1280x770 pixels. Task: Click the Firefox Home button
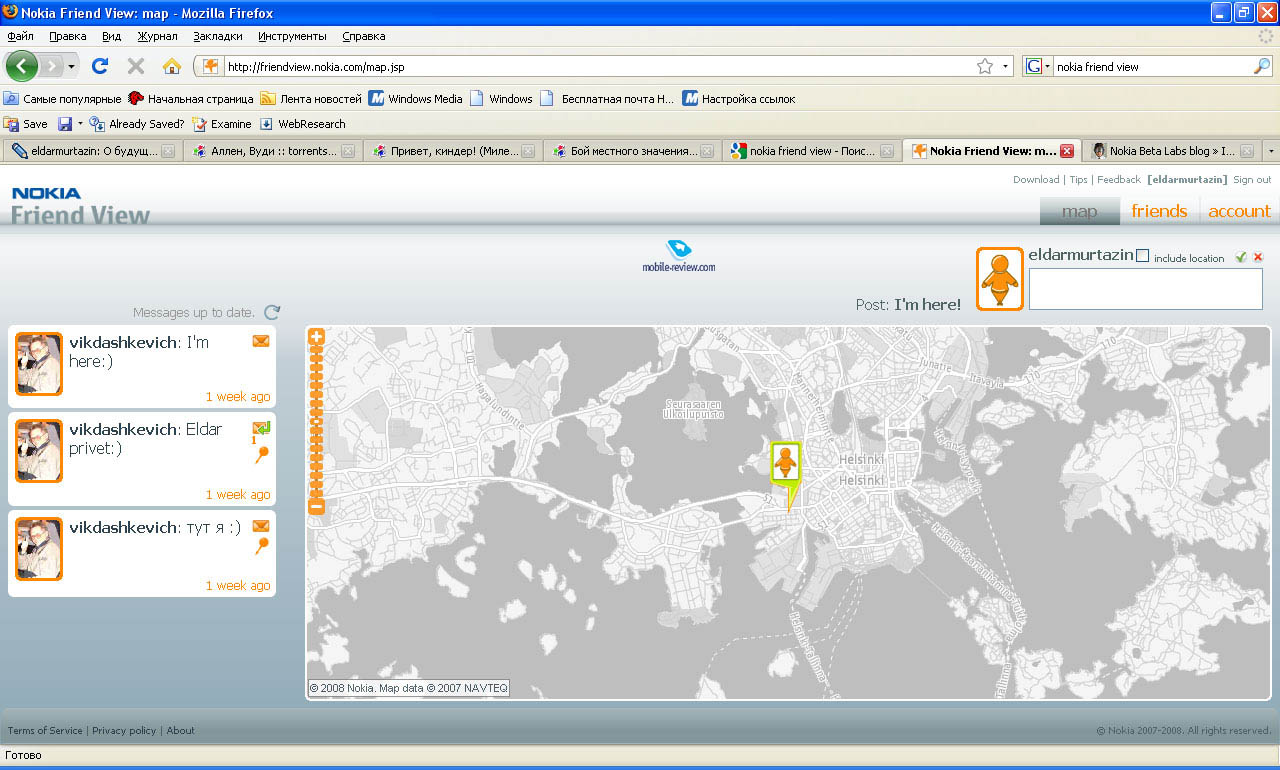(172, 67)
